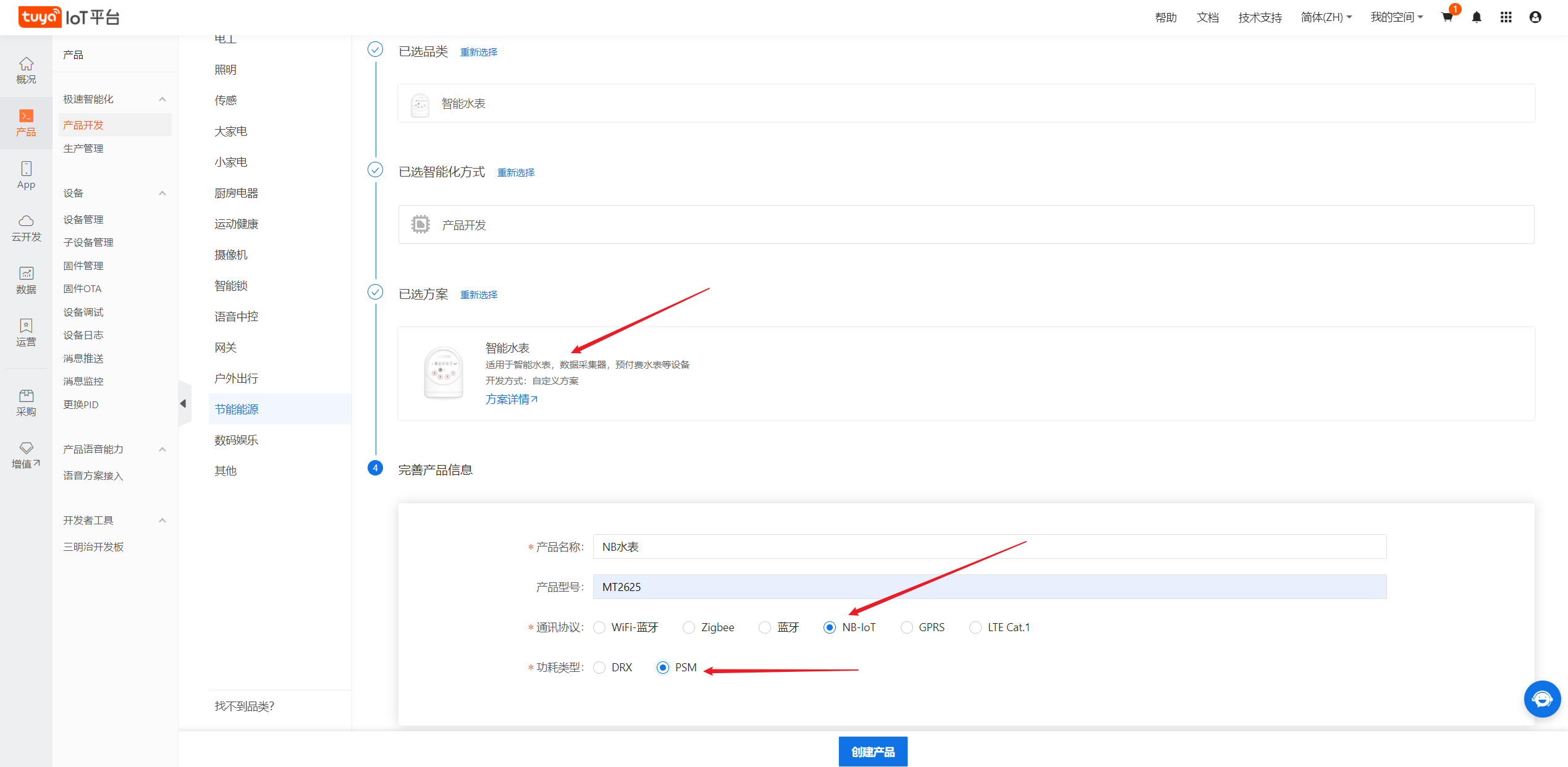Switch to the 节能能源 category

pyautogui.click(x=236, y=409)
